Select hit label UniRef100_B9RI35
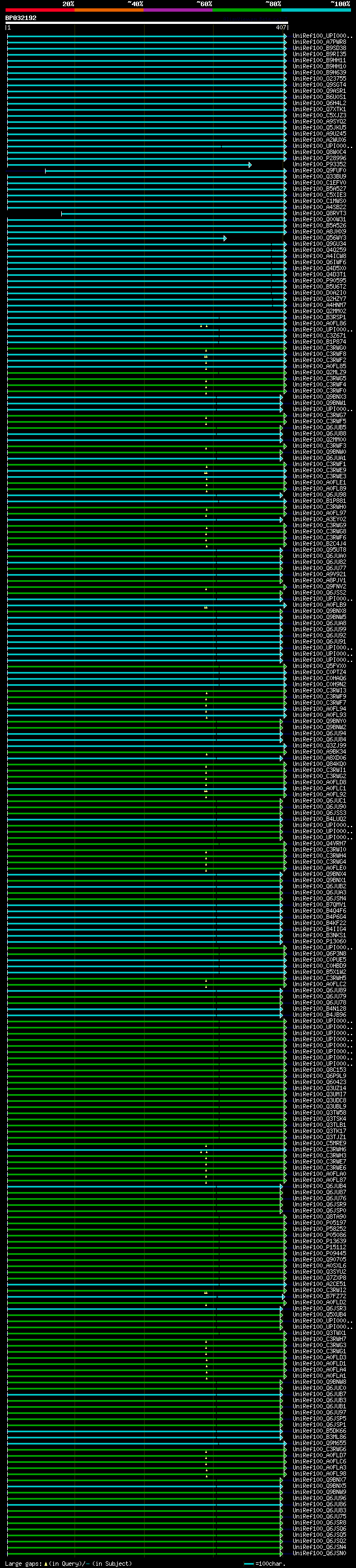This screenshot has width=356, height=1568. click(319, 54)
